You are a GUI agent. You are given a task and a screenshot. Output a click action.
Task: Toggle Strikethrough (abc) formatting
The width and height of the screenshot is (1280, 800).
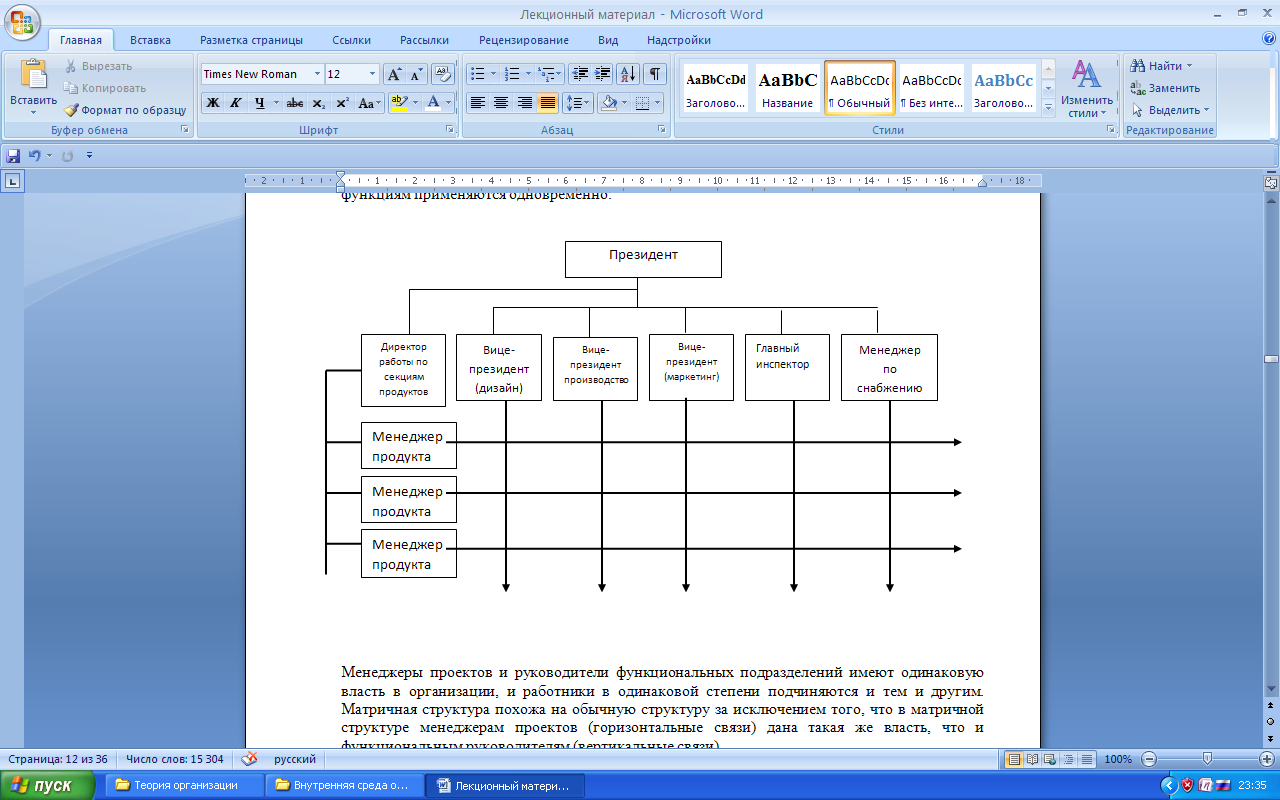(x=295, y=102)
